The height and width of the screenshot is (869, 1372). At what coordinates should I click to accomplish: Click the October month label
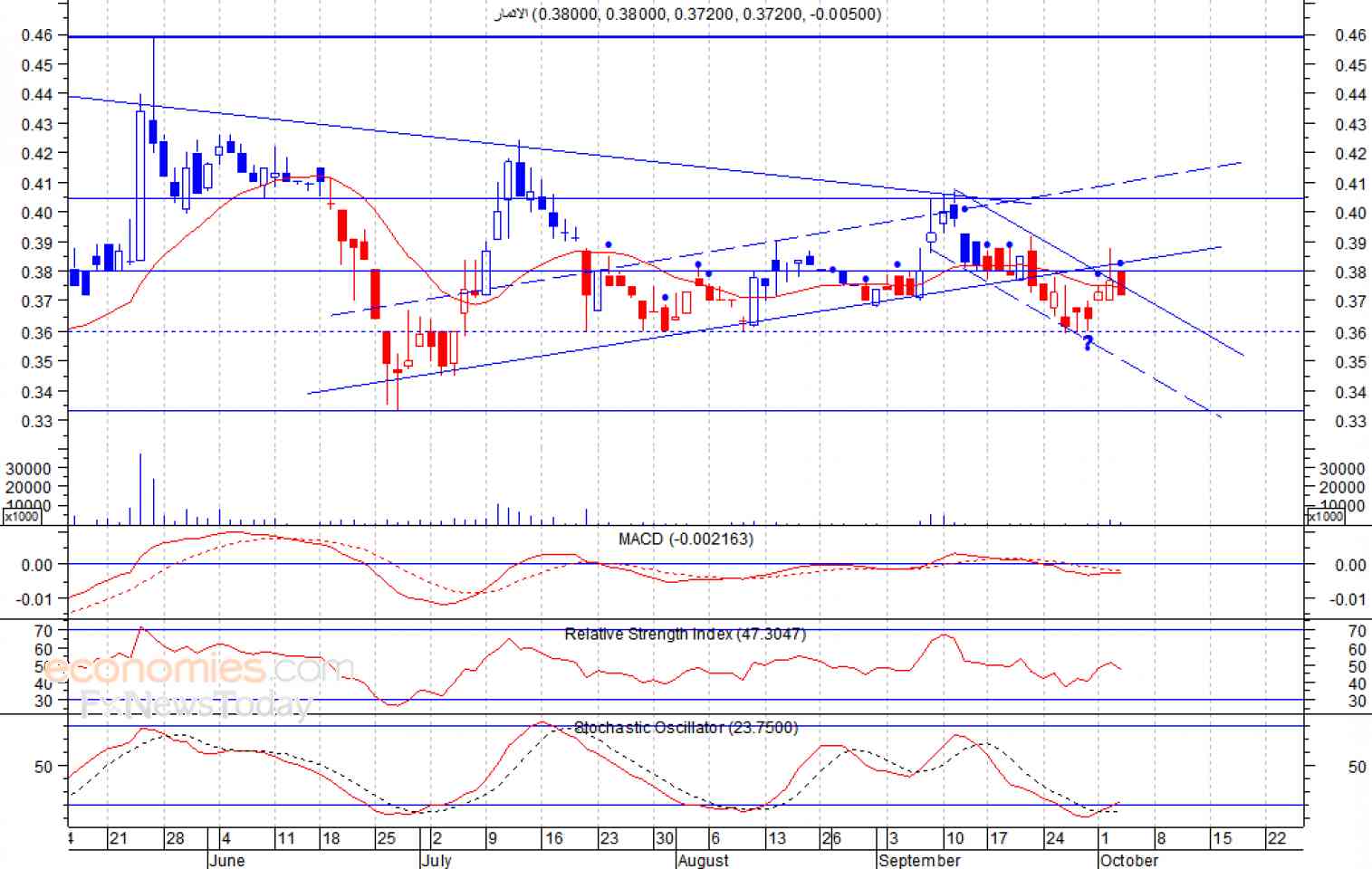tap(1128, 860)
